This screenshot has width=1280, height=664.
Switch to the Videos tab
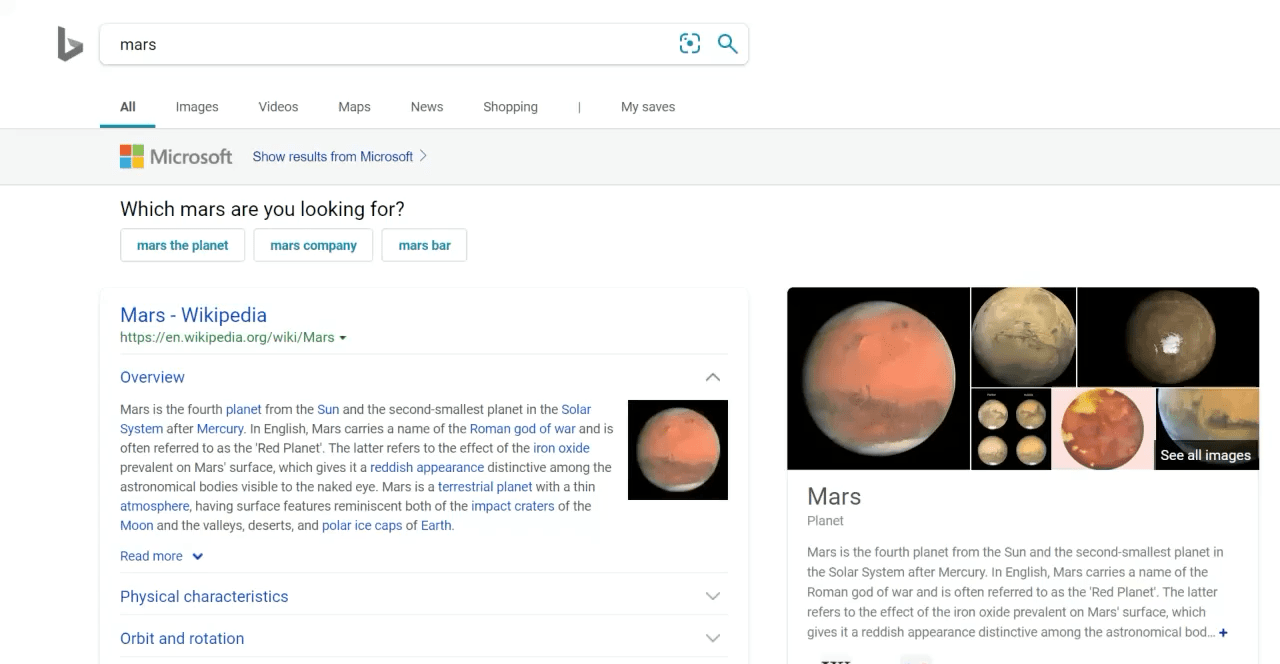pos(278,107)
